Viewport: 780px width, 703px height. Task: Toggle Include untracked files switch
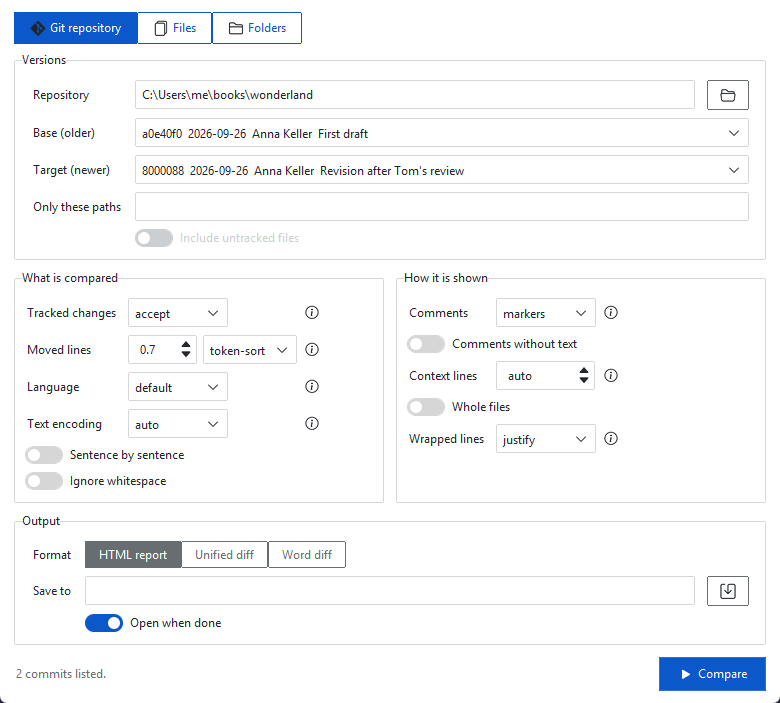tap(154, 238)
